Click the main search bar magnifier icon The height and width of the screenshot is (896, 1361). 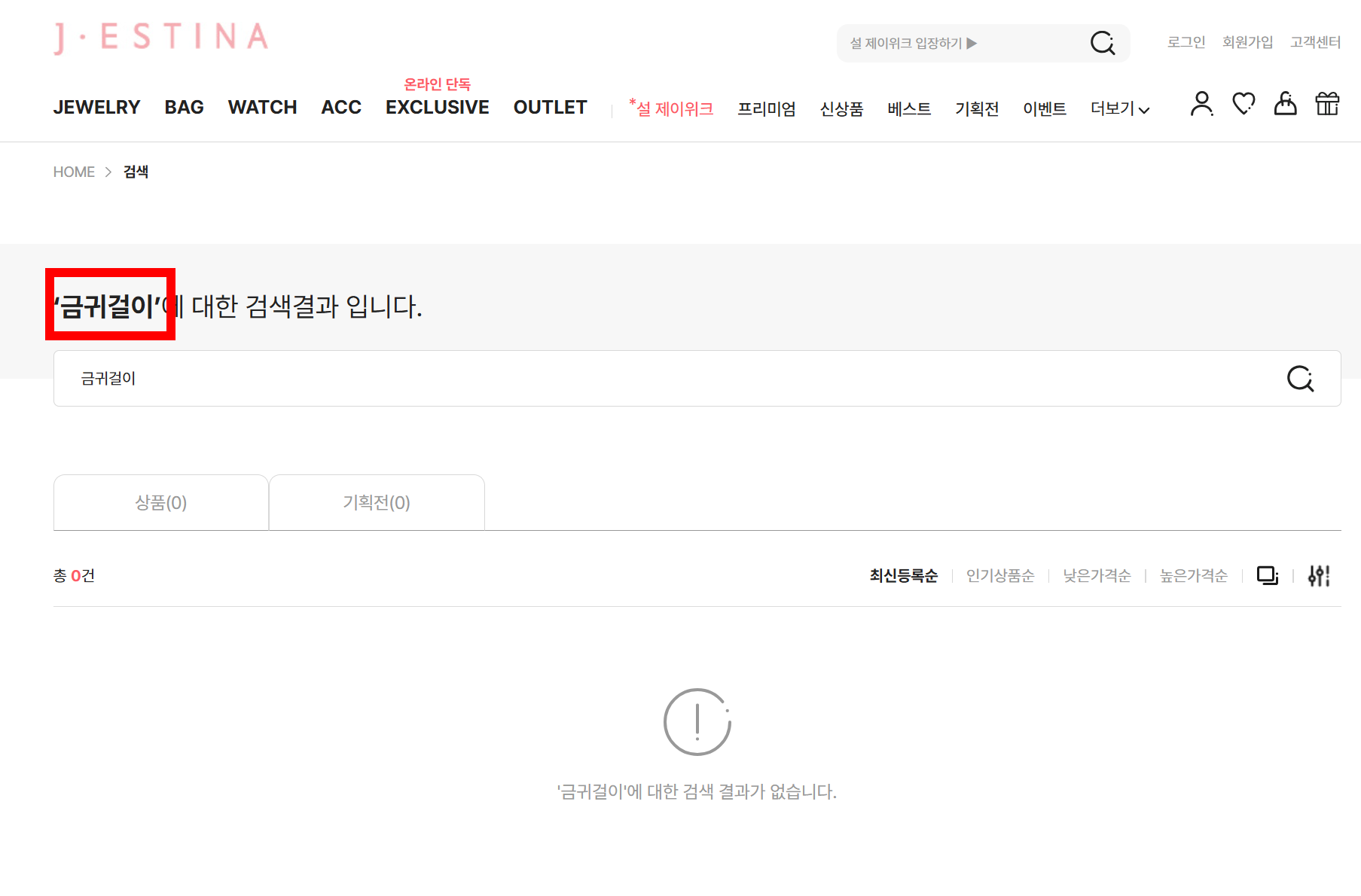(1300, 379)
